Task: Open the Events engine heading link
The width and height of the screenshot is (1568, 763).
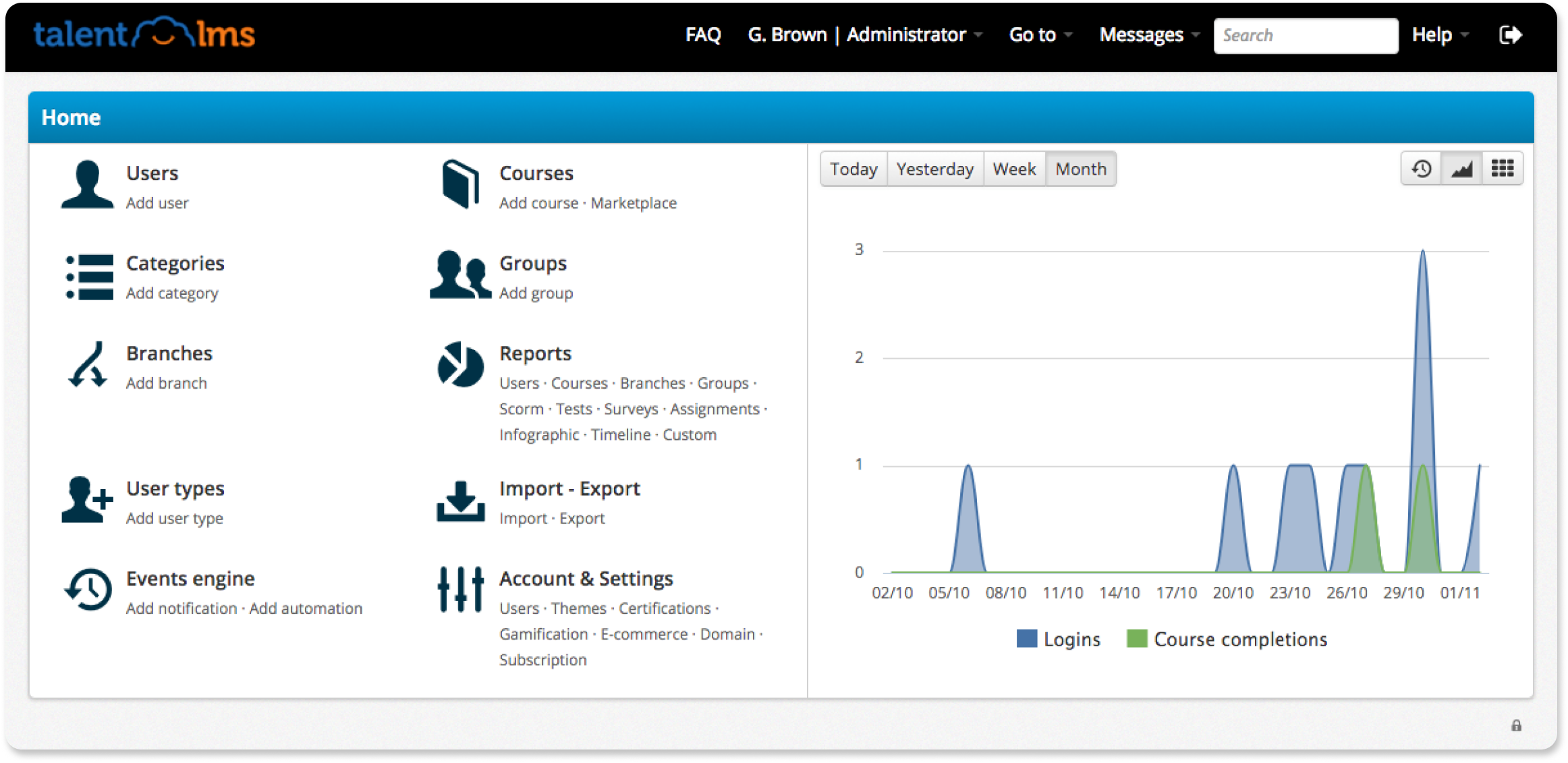Action: (x=190, y=579)
